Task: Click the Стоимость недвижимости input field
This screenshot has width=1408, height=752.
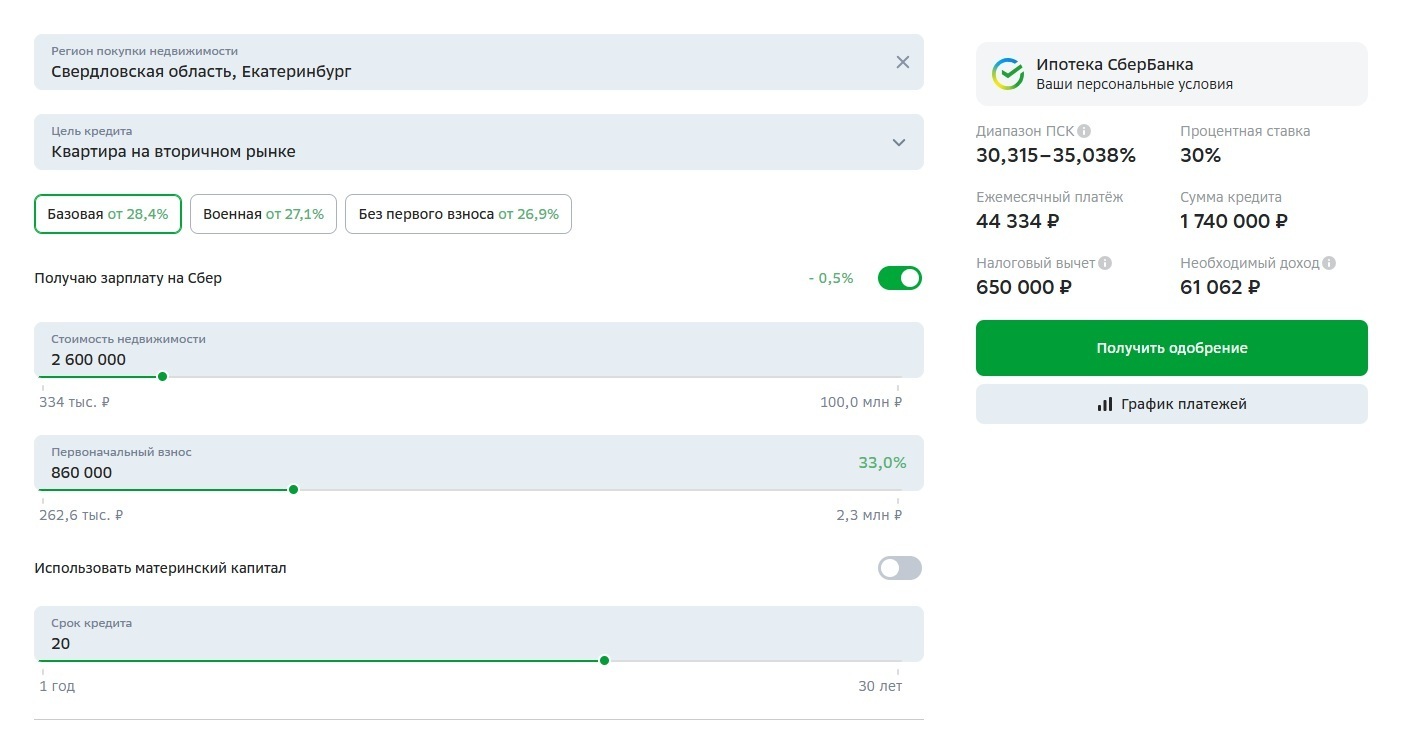Action: point(479,350)
